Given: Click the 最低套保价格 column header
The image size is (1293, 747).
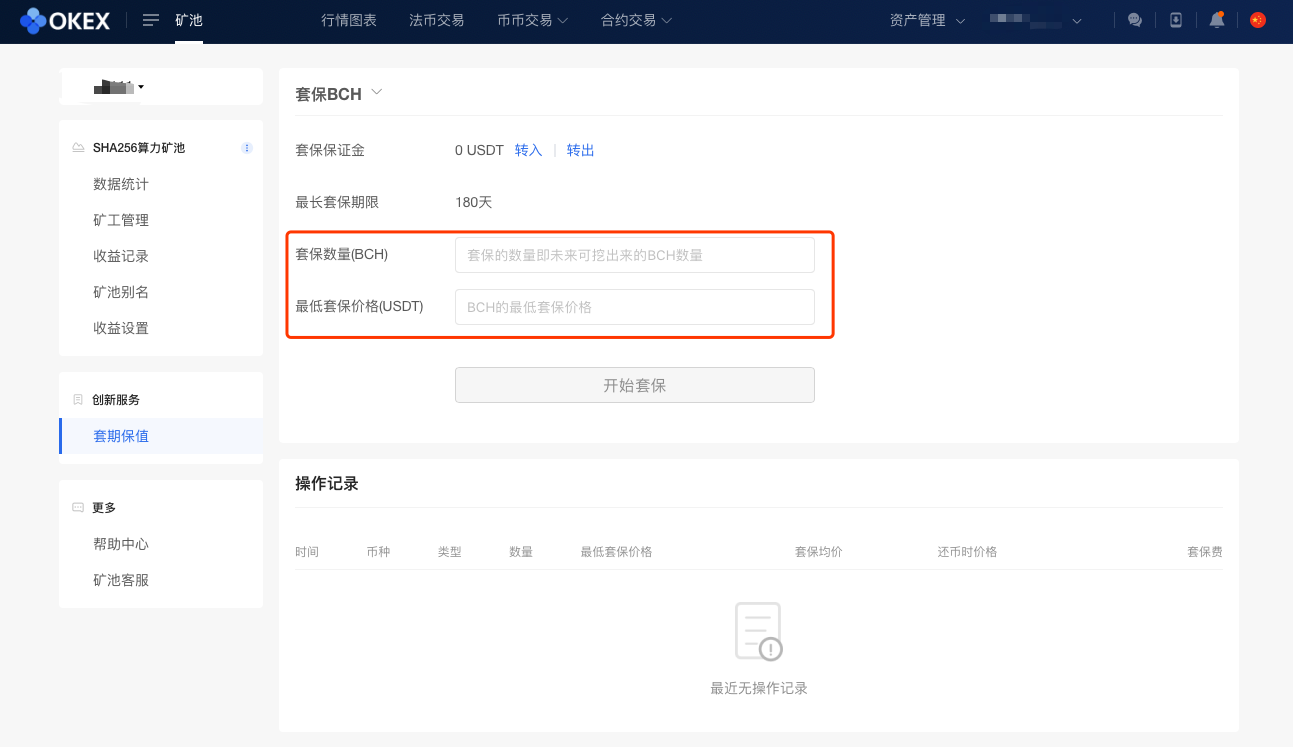Looking at the screenshot, I should [616, 552].
